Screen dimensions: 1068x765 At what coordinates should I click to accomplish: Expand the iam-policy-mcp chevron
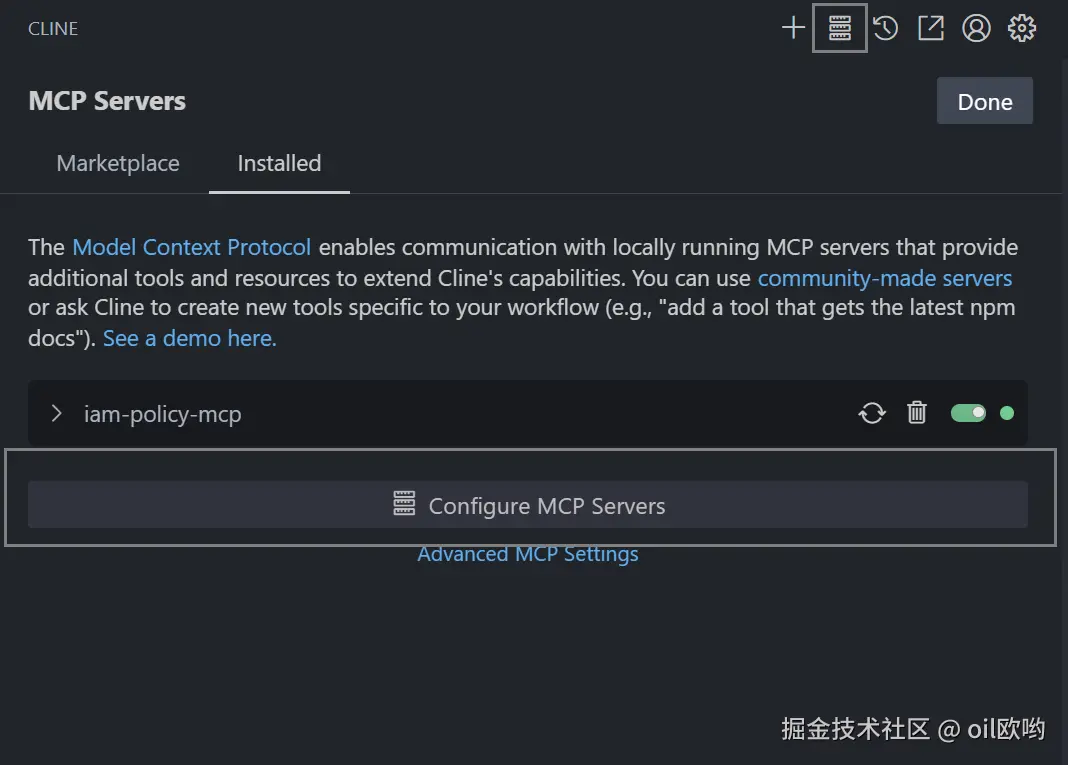click(x=57, y=413)
